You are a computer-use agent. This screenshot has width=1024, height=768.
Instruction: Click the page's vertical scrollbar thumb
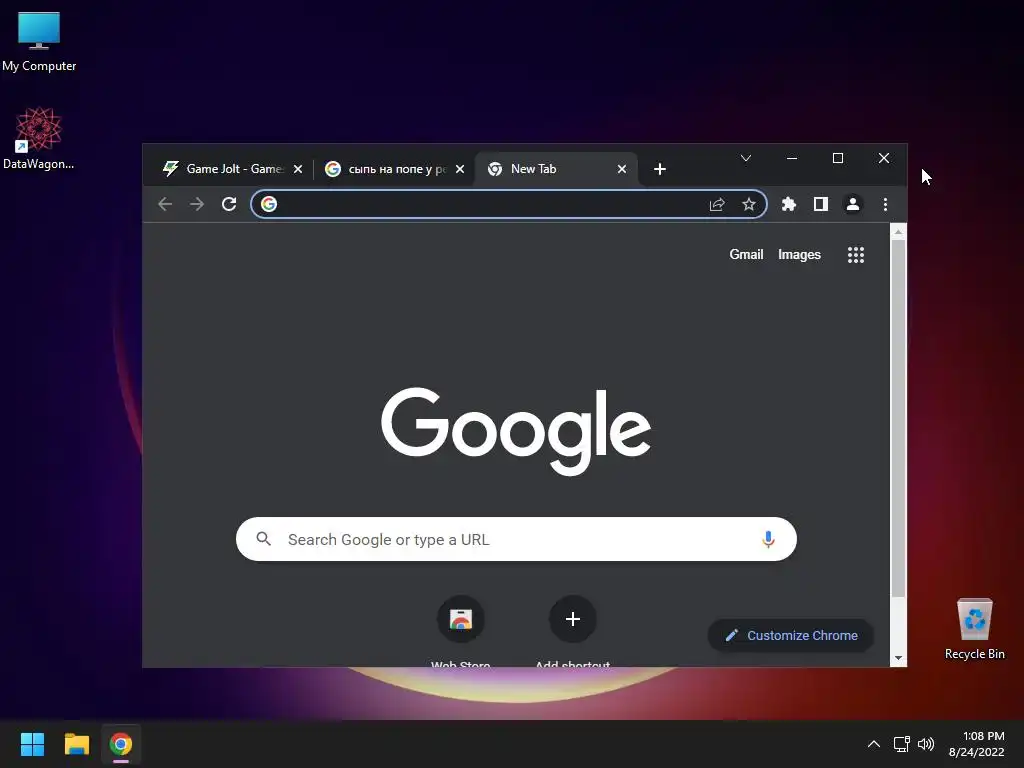[x=899, y=418]
